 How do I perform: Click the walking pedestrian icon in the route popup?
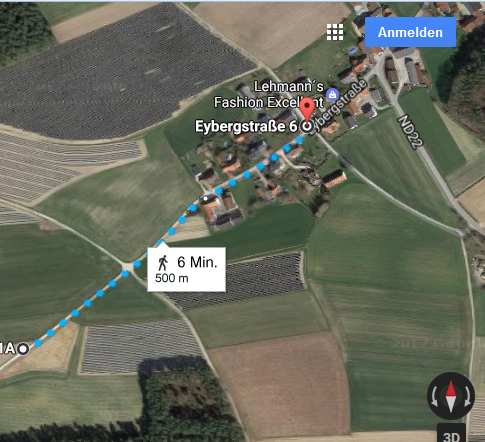tap(163, 263)
